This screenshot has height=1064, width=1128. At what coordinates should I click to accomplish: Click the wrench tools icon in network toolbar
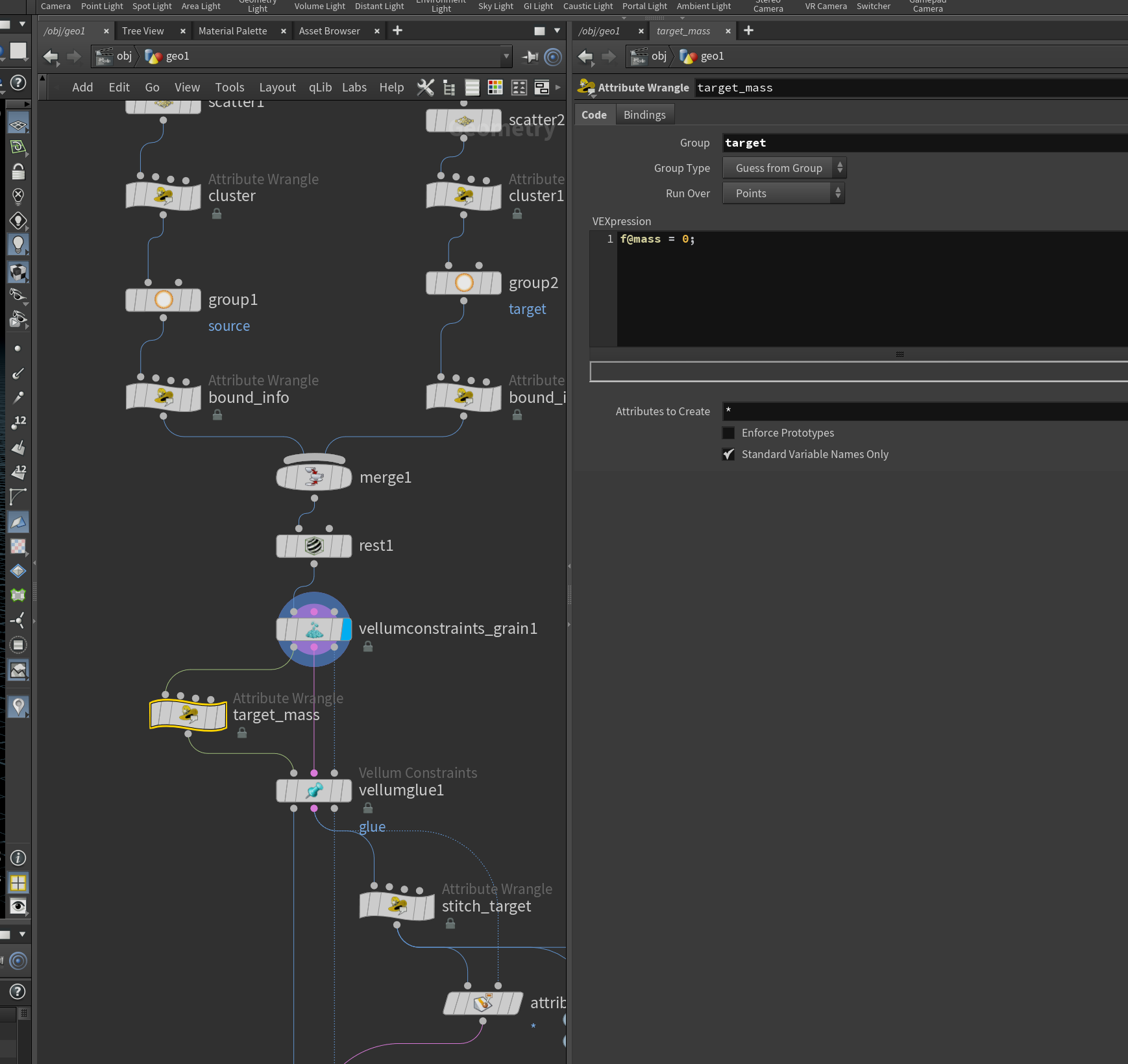click(425, 87)
